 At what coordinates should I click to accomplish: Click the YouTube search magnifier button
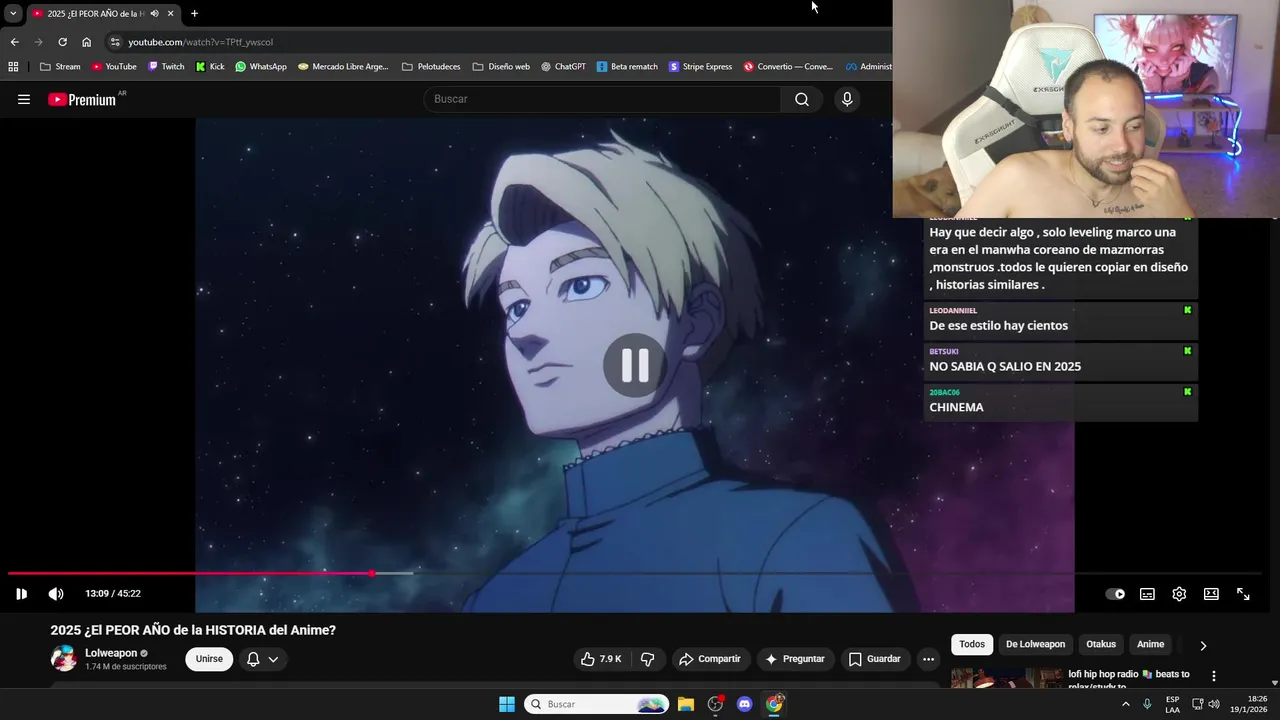coord(802,99)
